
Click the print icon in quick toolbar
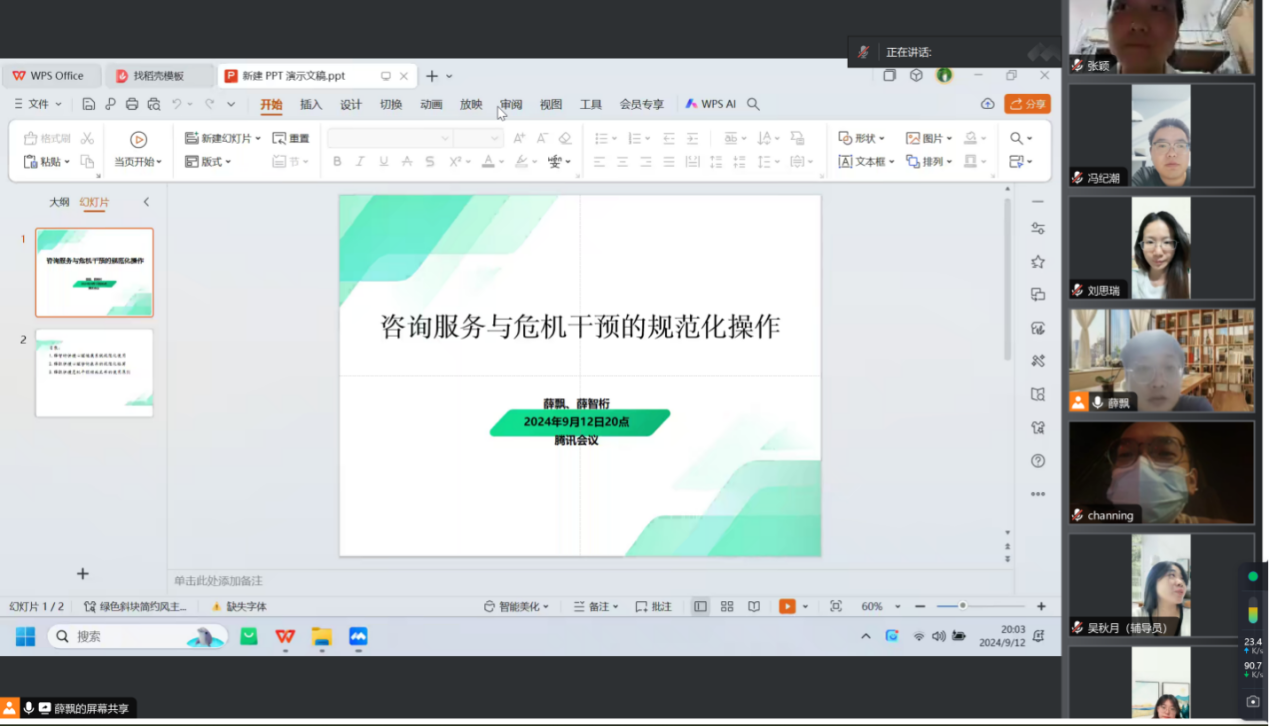[x=132, y=104]
